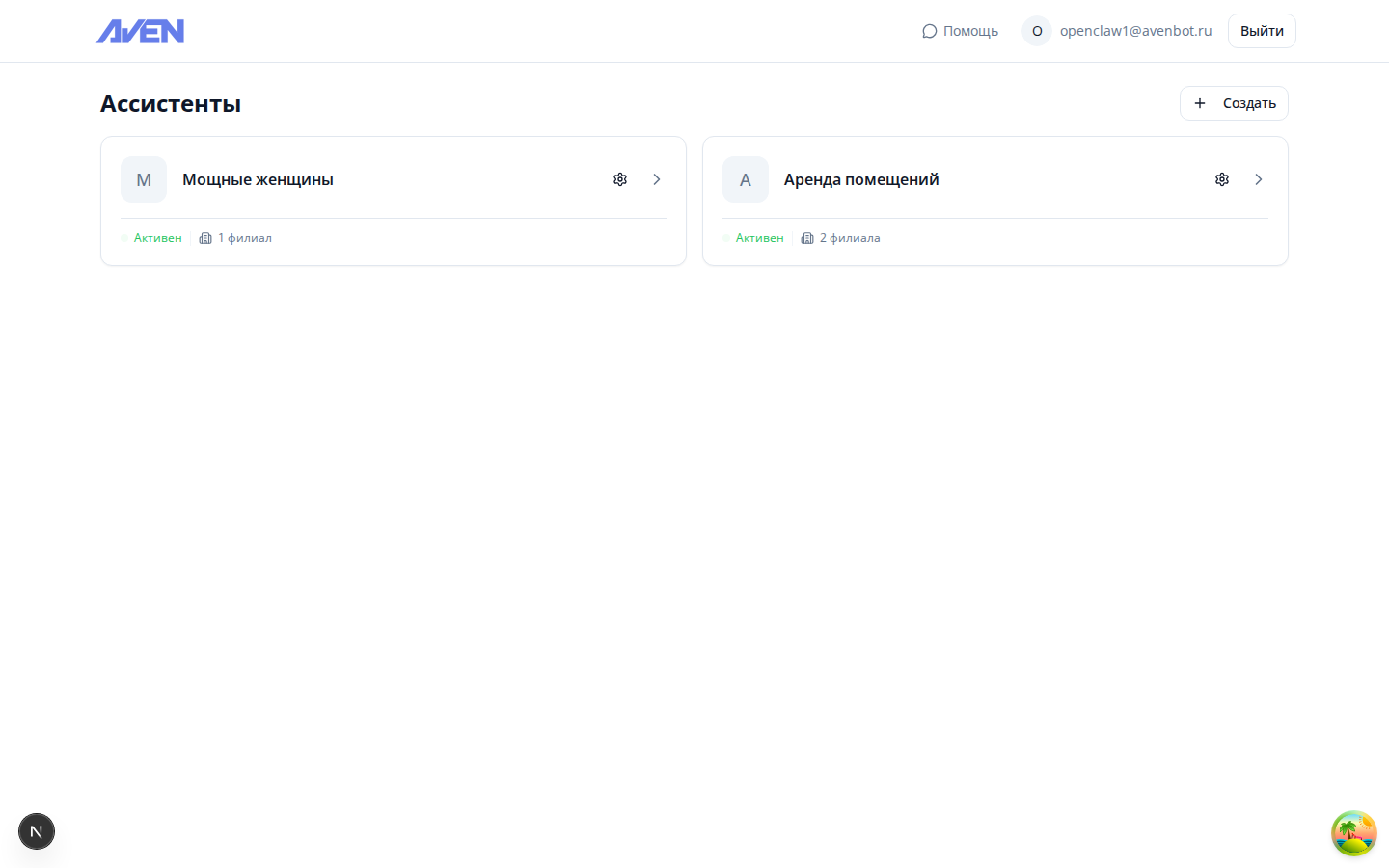Click the palm tree island icon
The image size is (1389, 868).
1353,833
